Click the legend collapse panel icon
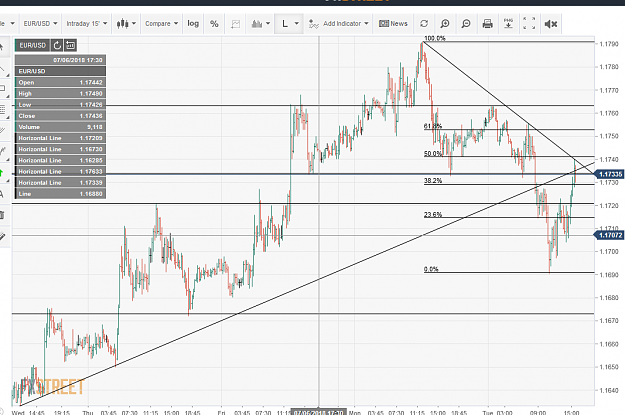Image resolution: width=625 pixels, height=415 pixels. [x=70, y=45]
